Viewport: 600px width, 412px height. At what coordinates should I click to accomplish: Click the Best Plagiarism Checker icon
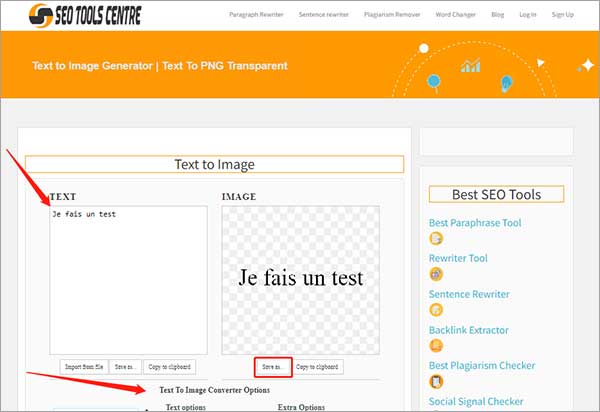coord(436,381)
